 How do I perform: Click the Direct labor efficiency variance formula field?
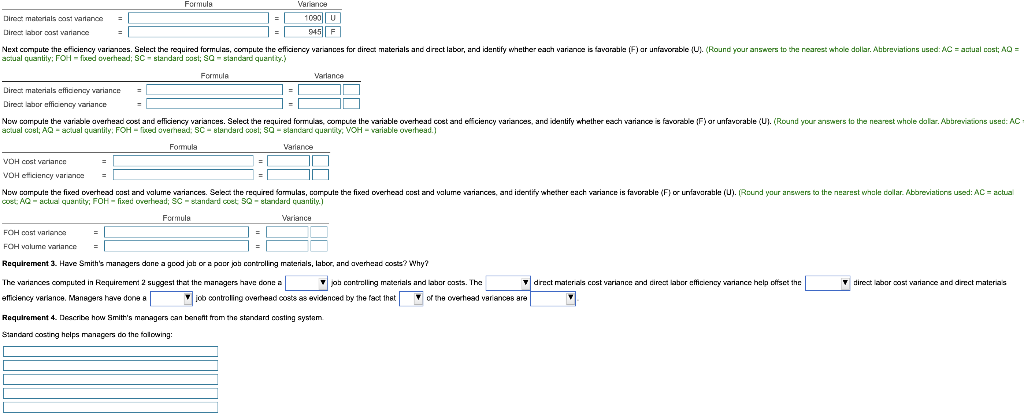214,104
